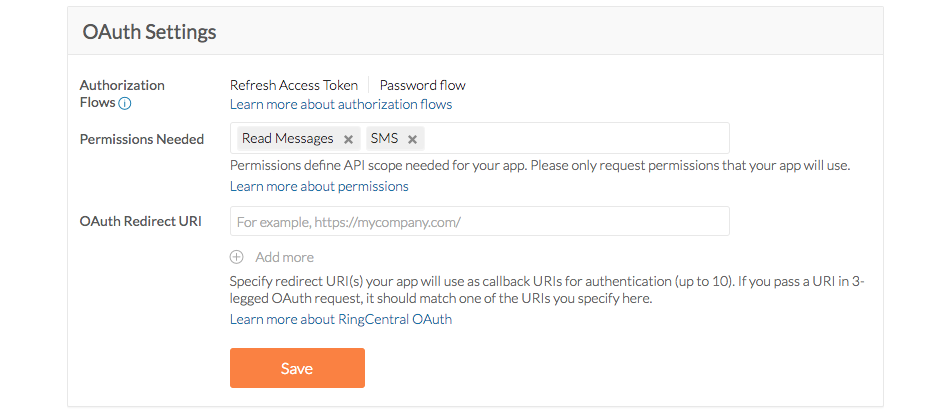The width and height of the screenshot is (938, 419).
Task: Open Learn more about RingCentral OAuth link
Action: 341,319
